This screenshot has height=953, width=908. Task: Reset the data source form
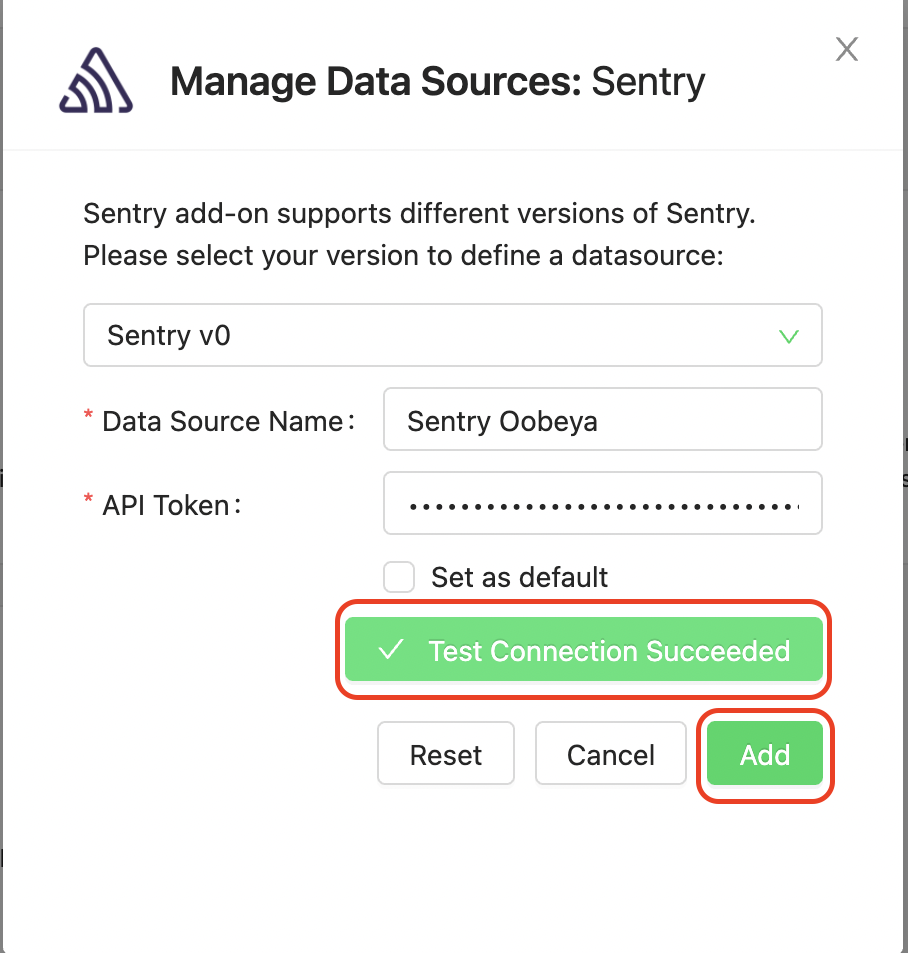click(x=445, y=754)
